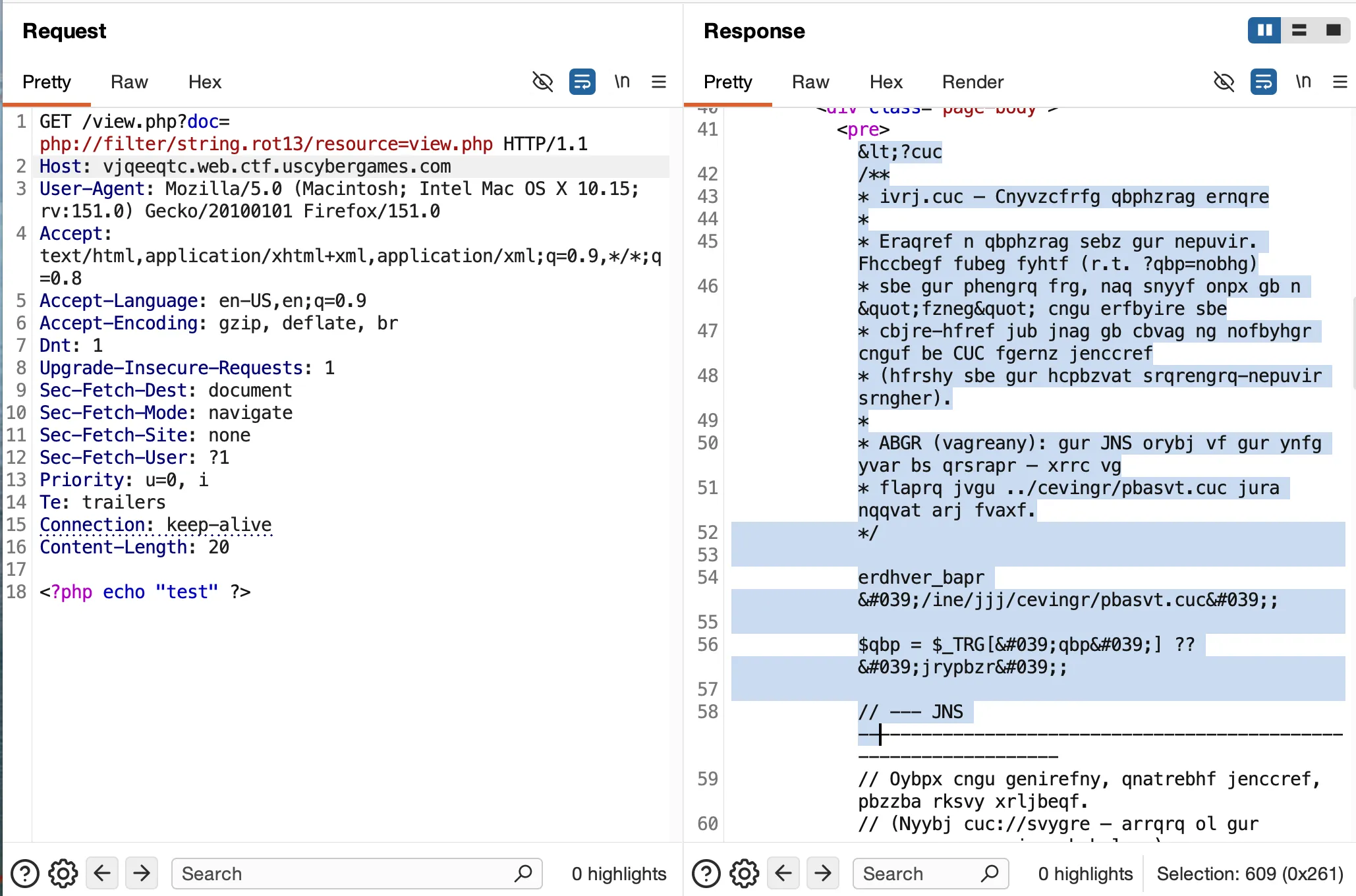The width and height of the screenshot is (1356, 896).
Task: Focus the Request search input field
Action: [x=356, y=874]
